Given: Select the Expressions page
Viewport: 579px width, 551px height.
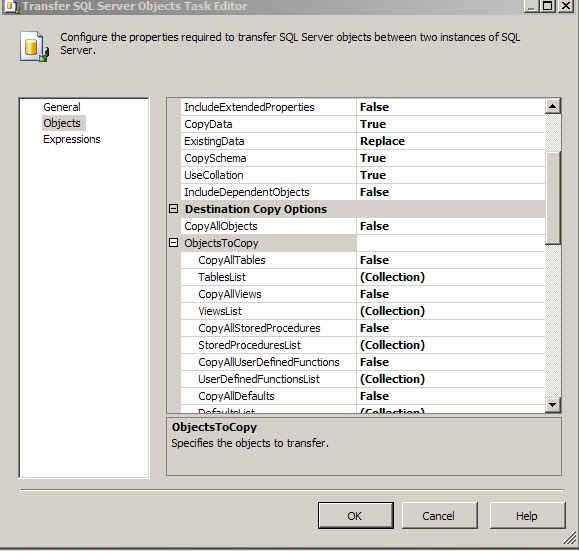Looking at the screenshot, I should coord(72,139).
